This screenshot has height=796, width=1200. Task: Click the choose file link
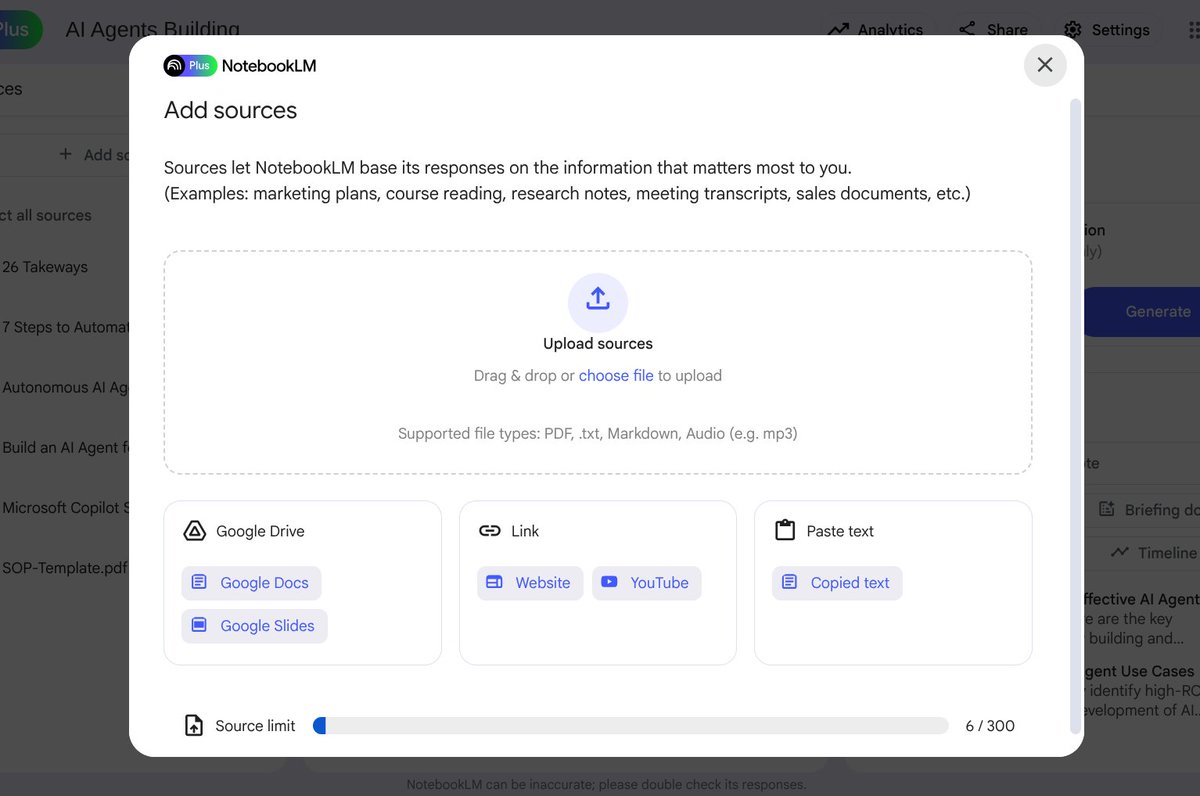pos(616,376)
